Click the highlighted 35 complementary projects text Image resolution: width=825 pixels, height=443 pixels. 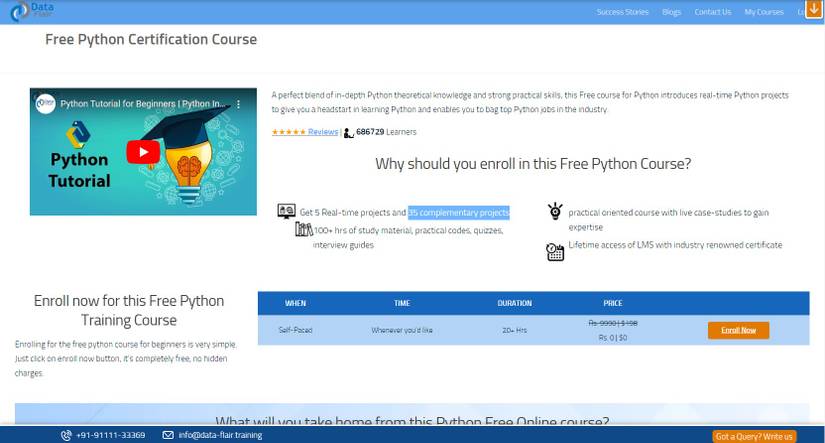[458, 213]
